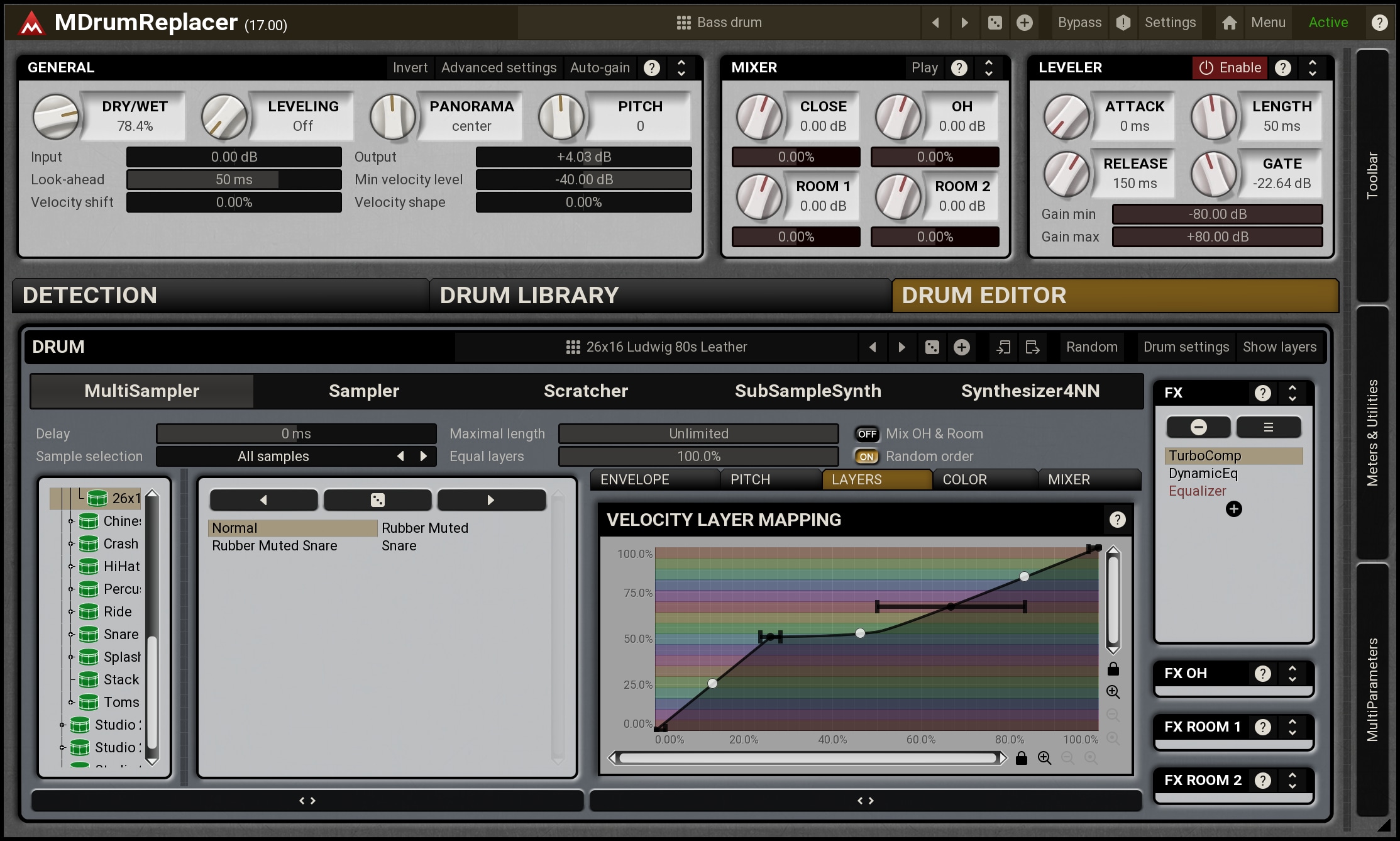Turn on Mix OH & Room switch
Screen dimensions: 1400x841
[x=867, y=434]
